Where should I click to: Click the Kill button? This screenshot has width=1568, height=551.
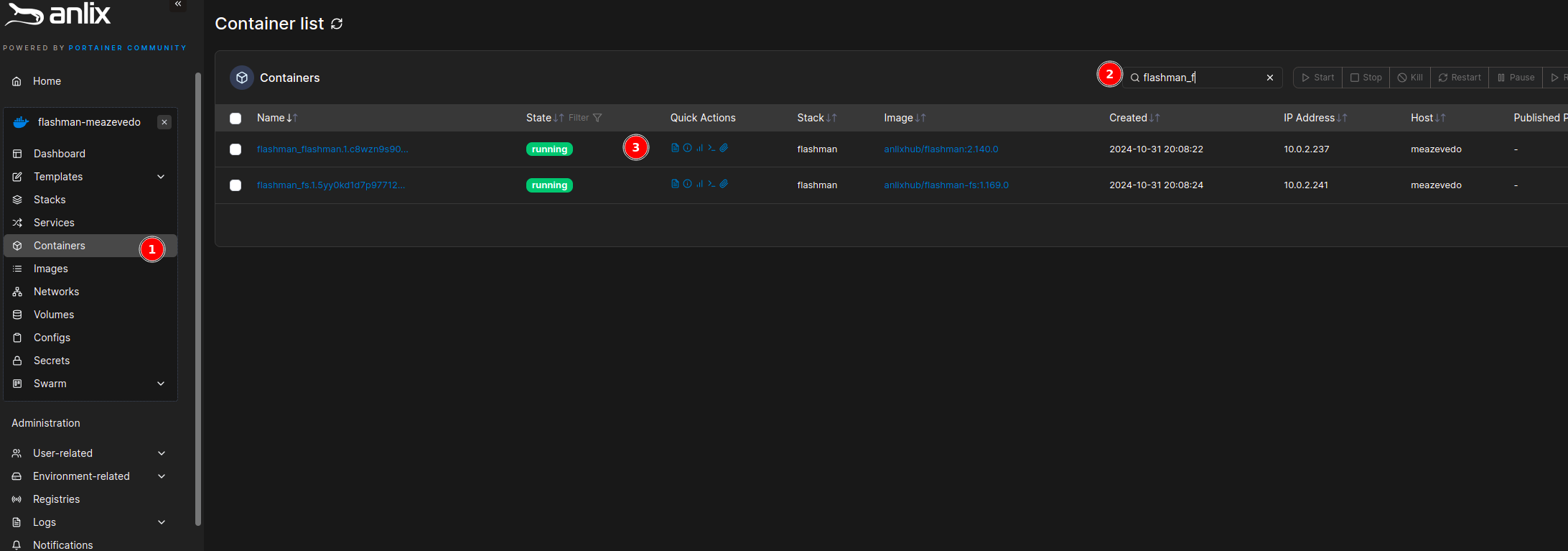pyautogui.click(x=1410, y=78)
